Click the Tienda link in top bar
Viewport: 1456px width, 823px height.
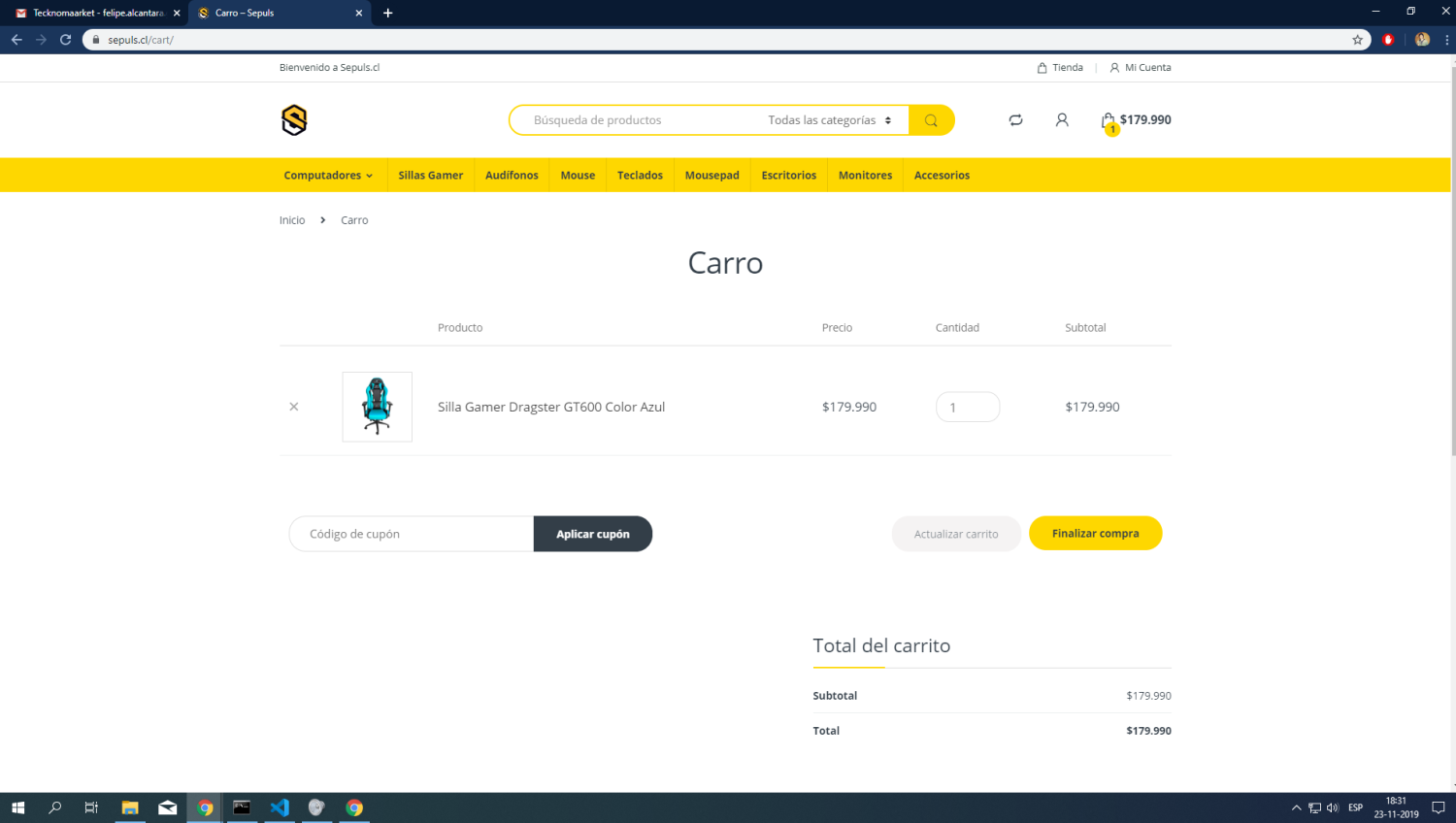(x=1060, y=68)
